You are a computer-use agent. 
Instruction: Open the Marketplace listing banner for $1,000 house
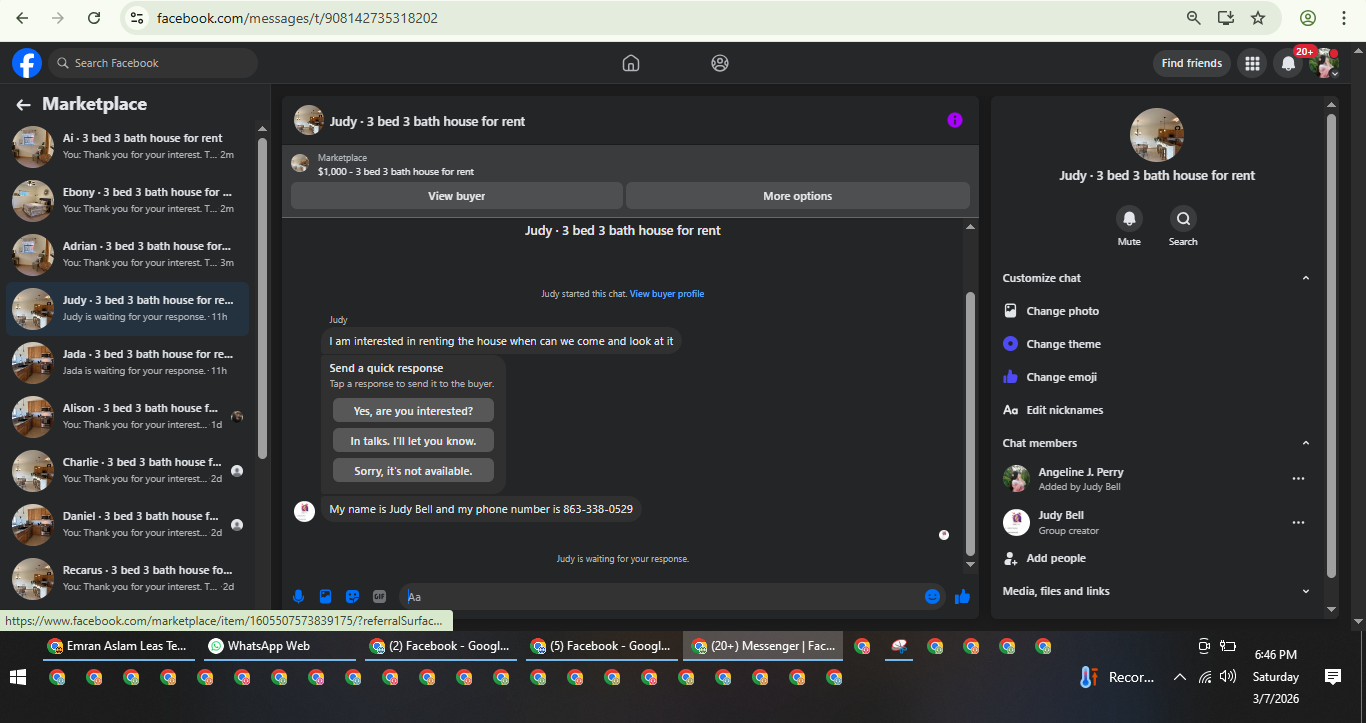click(630, 164)
